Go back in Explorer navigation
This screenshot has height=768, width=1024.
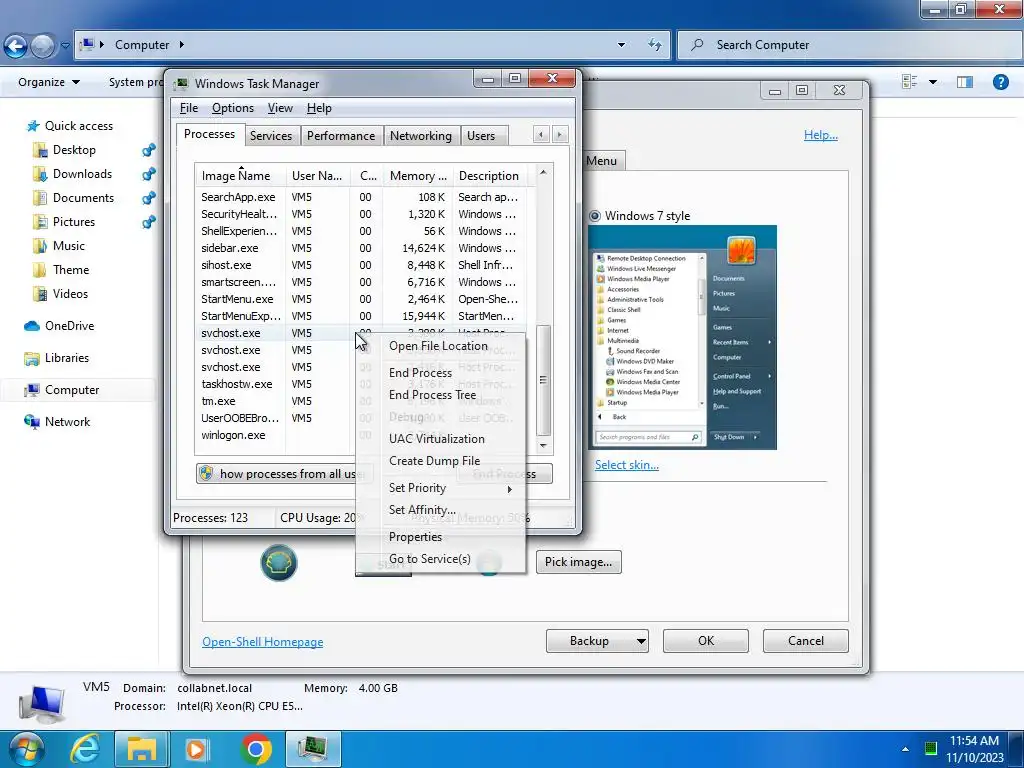coord(15,45)
